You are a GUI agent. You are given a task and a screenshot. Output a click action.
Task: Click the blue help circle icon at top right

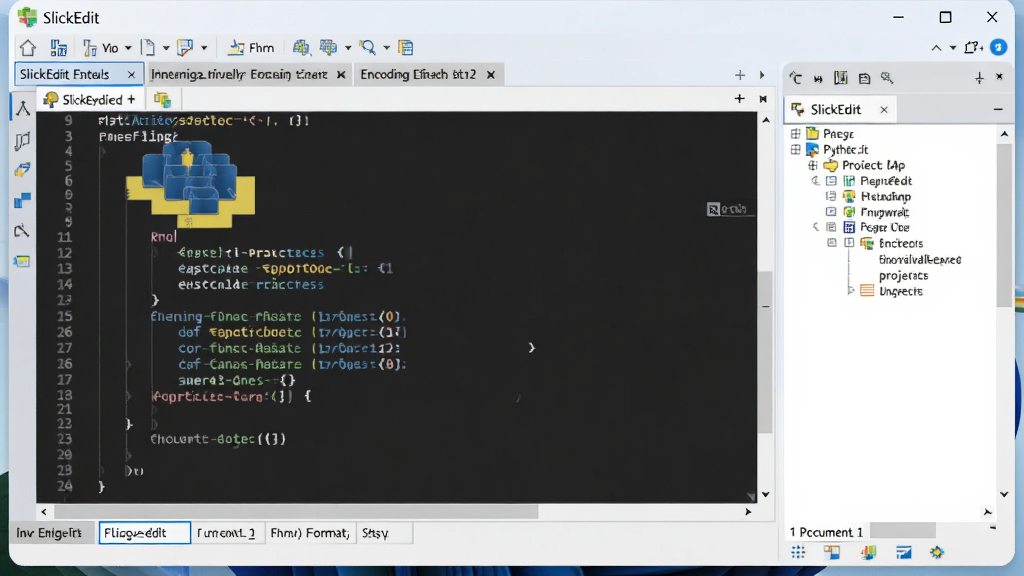(x=999, y=47)
